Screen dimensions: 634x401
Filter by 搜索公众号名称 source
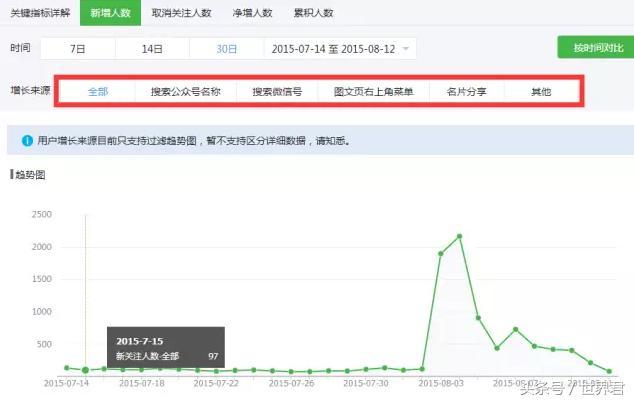[186, 92]
